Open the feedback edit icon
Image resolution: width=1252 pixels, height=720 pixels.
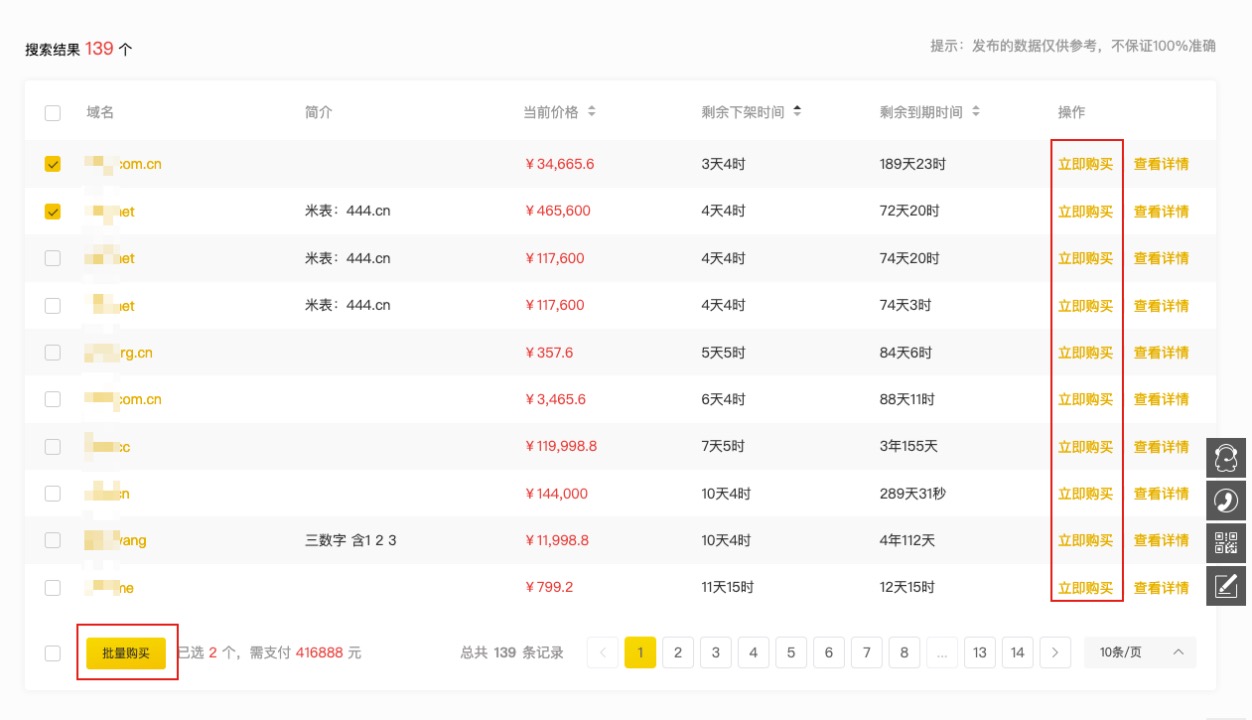(x=1226, y=586)
